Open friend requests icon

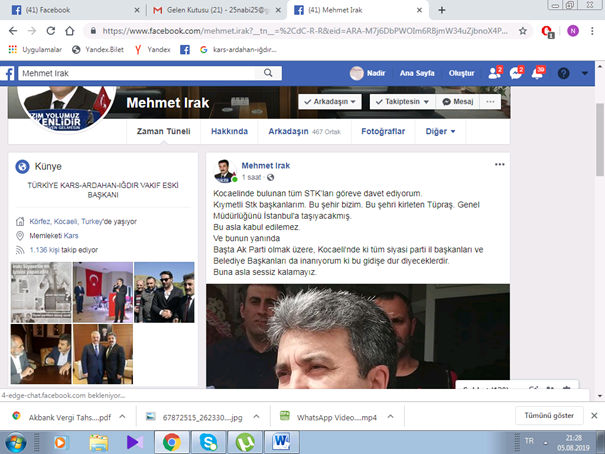click(x=494, y=73)
